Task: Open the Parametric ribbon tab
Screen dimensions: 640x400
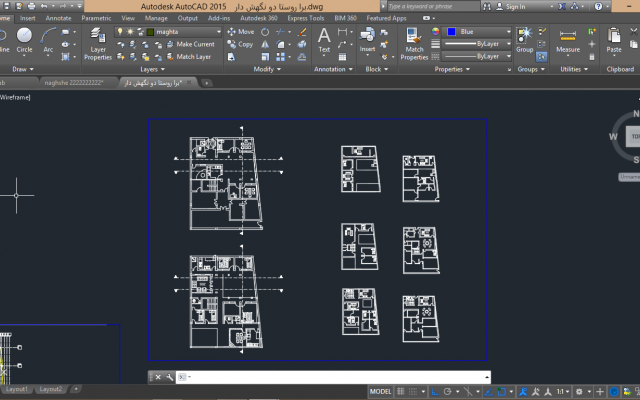Action: 96,18
